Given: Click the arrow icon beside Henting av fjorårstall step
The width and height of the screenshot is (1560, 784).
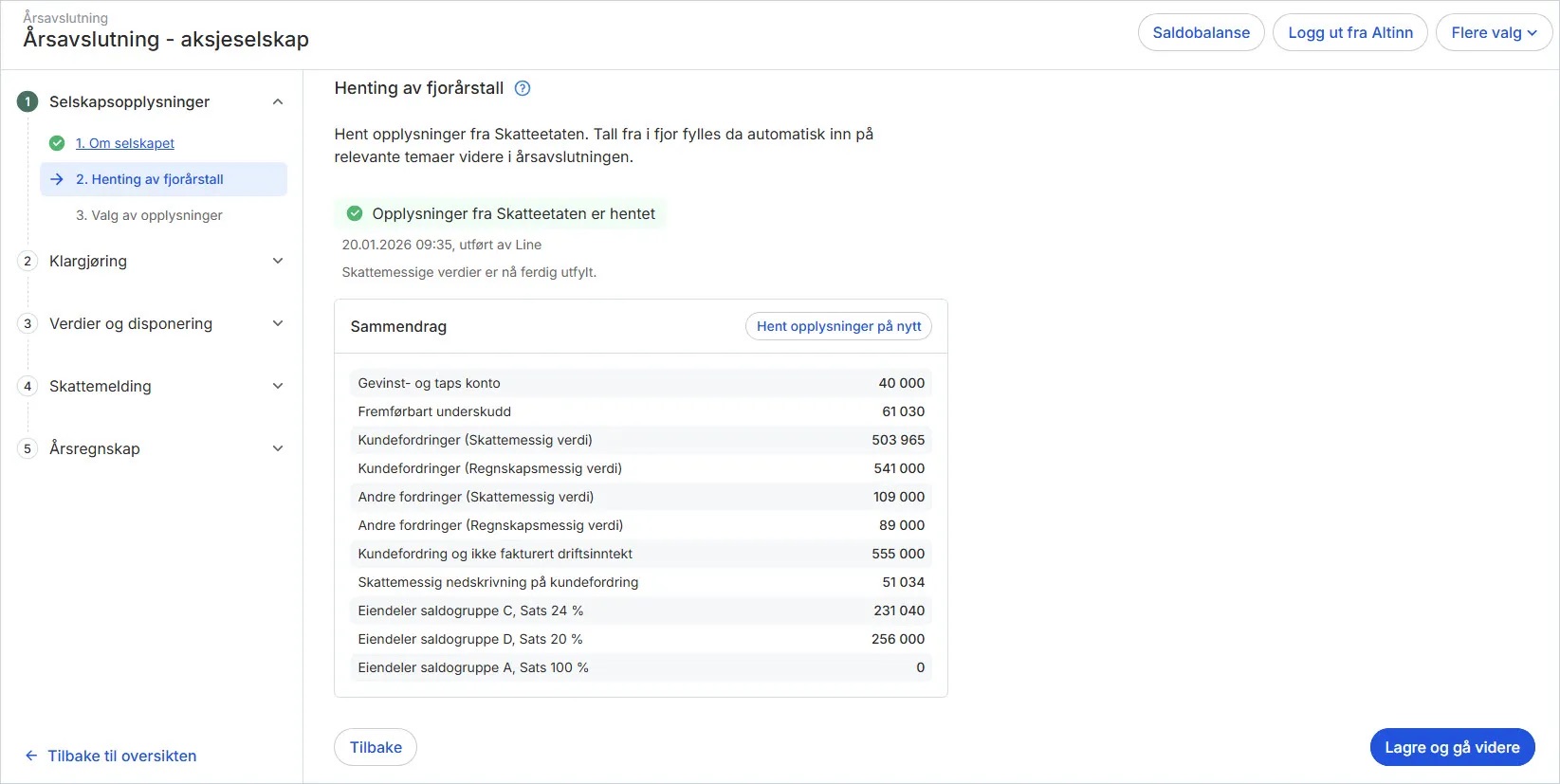Looking at the screenshot, I should [57, 179].
